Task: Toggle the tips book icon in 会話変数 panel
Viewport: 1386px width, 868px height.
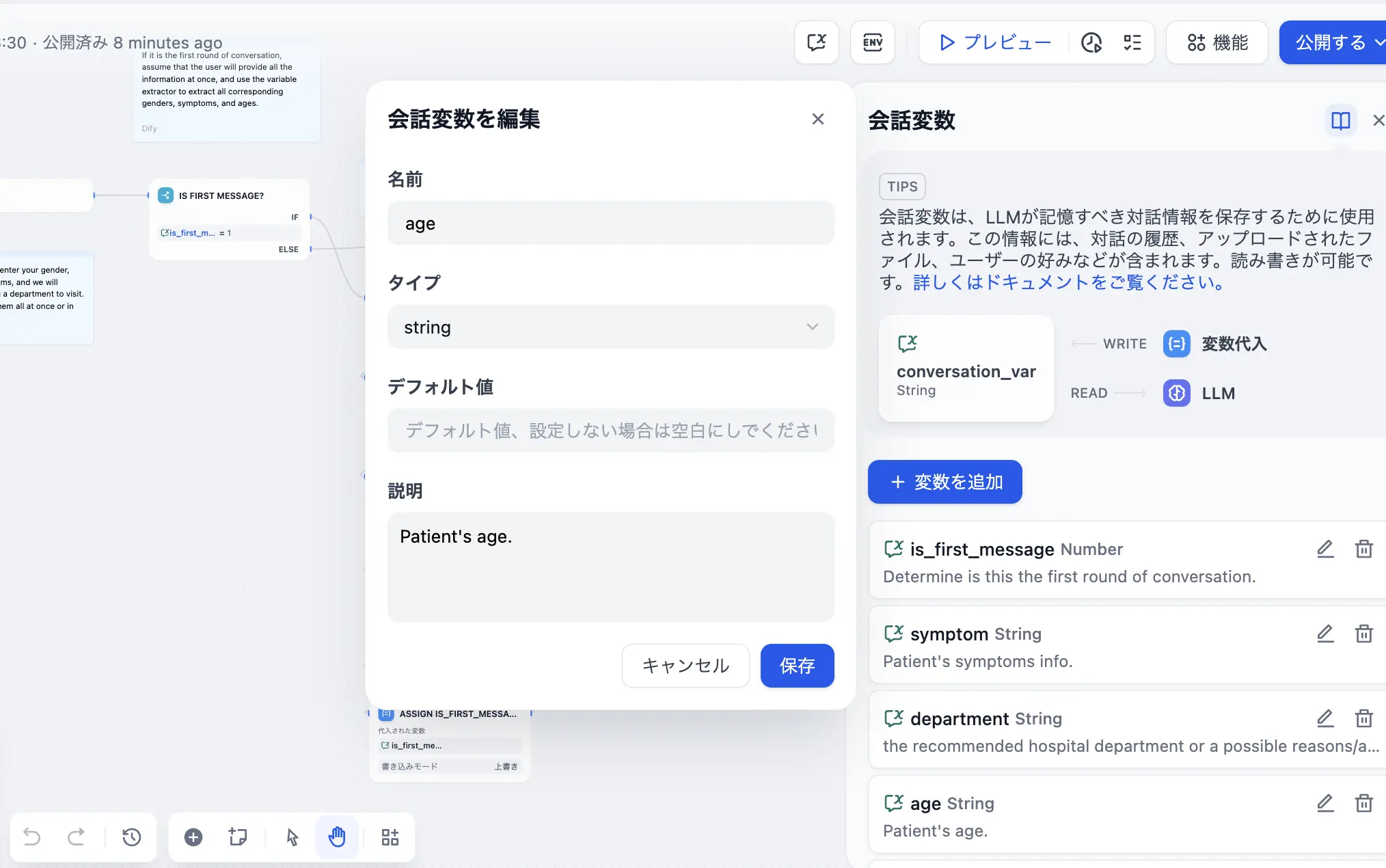Action: point(1341,120)
